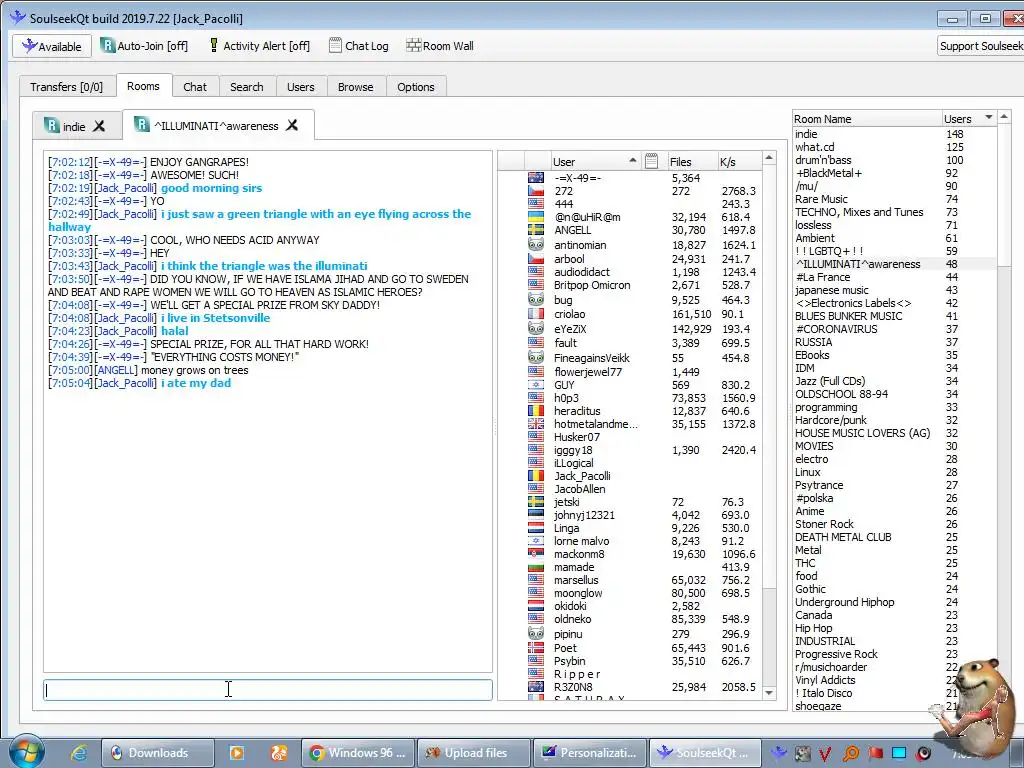Open Downloads taskbar window
The height and width of the screenshot is (768, 1024).
[x=157, y=753]
